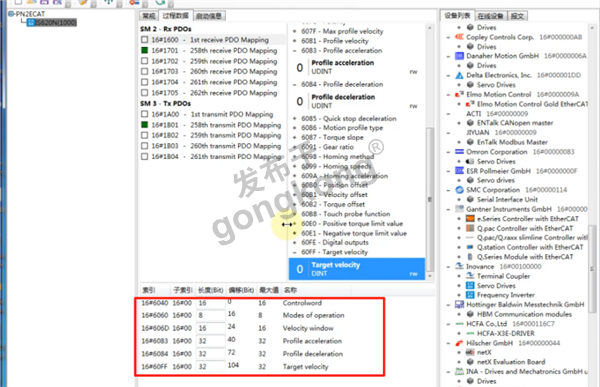Click the length field of Modes of operation
Image resolution: width=600 pixels, height=387 pixels.
coord(210,315)
